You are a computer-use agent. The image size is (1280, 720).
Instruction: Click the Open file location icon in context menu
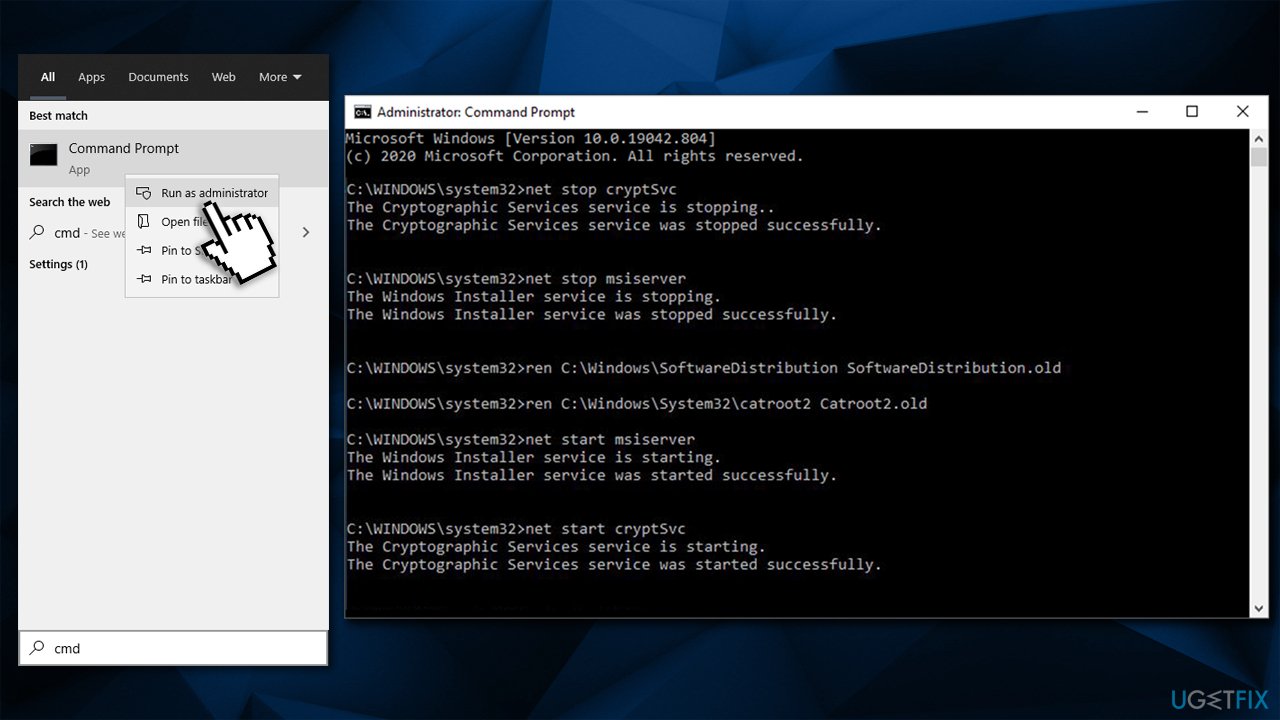[144, 222]
